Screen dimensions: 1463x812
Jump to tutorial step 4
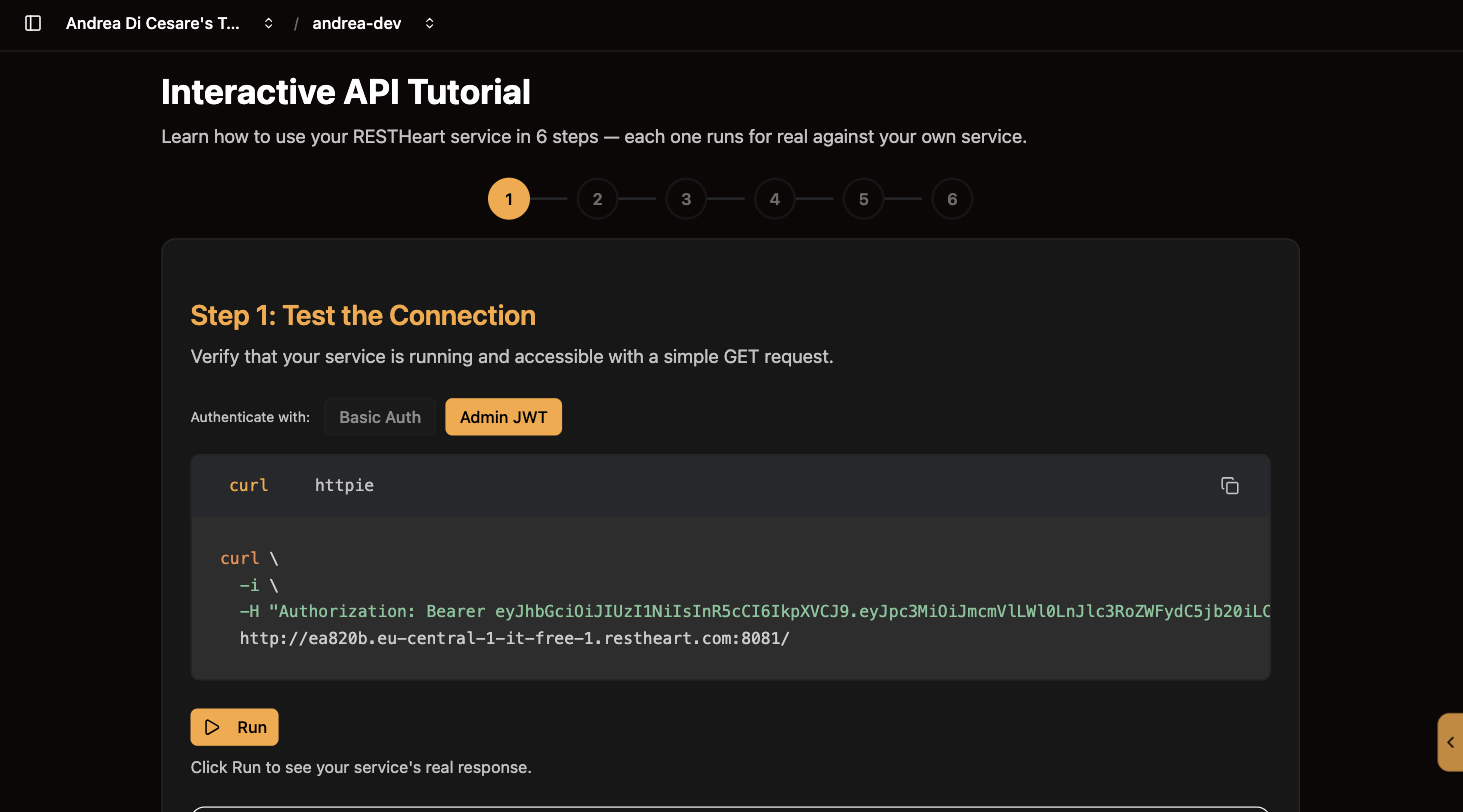pos(775,199)
